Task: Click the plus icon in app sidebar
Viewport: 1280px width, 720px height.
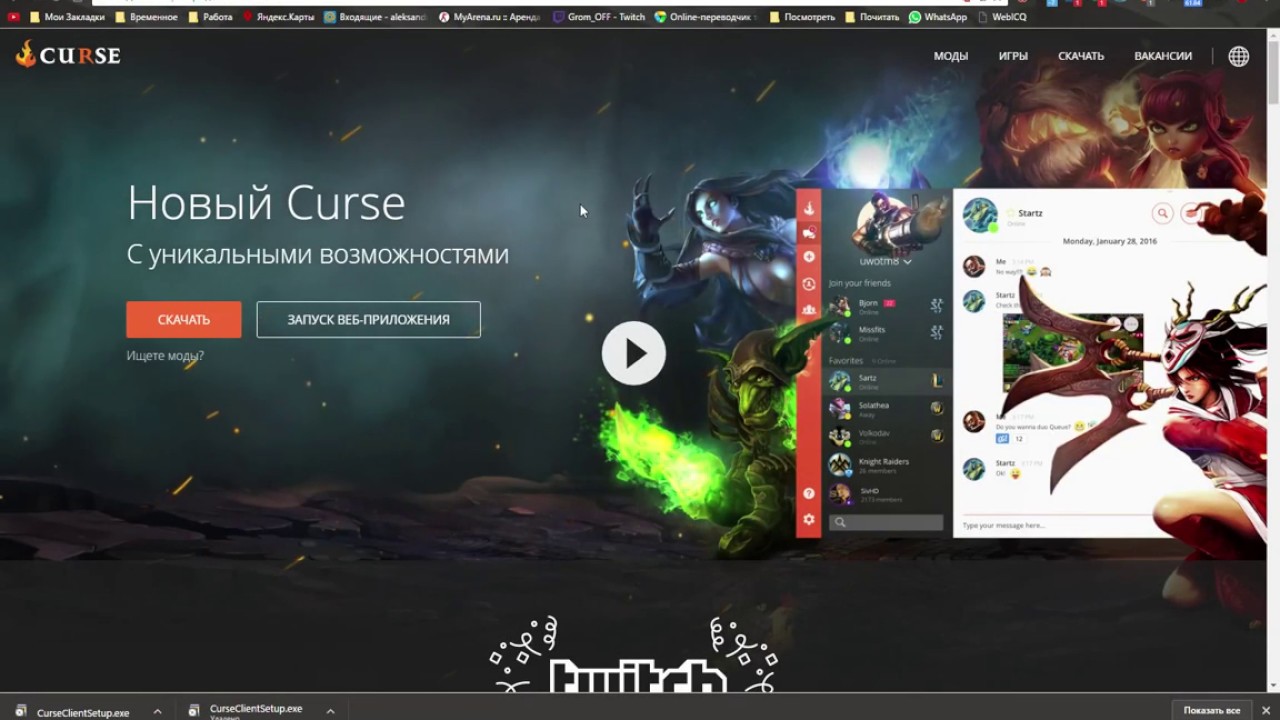Action: 809,257
